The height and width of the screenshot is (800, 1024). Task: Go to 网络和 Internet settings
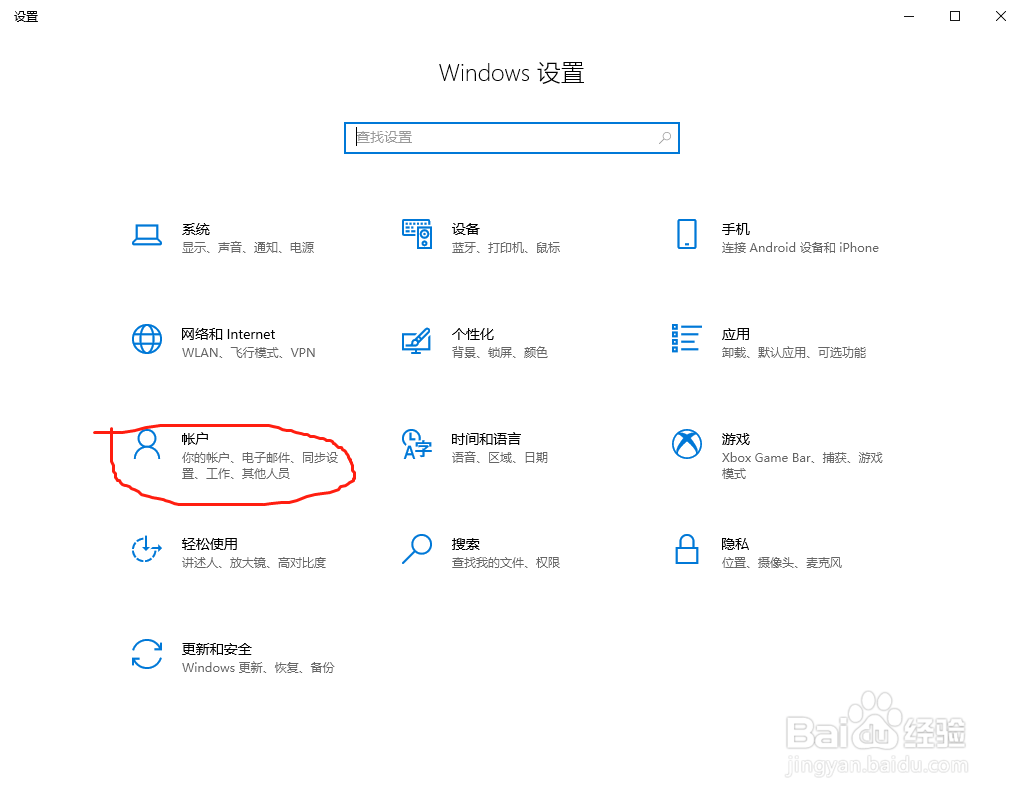(228, 334)
